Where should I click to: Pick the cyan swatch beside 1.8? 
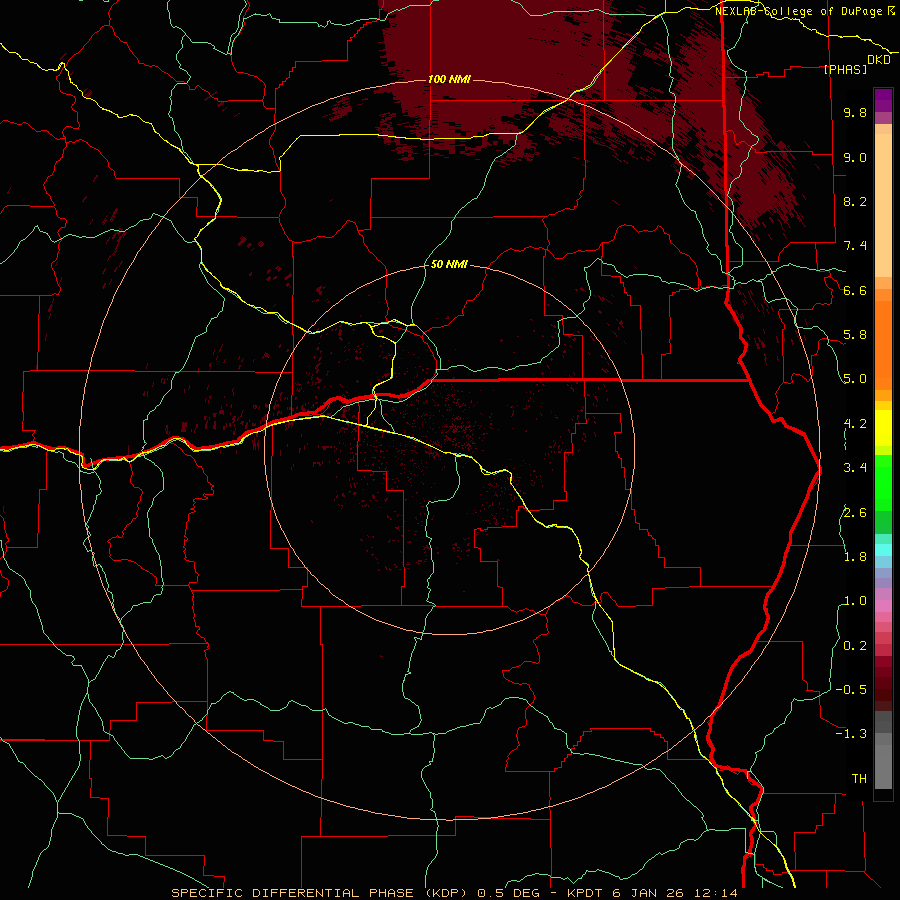(883, 549)
